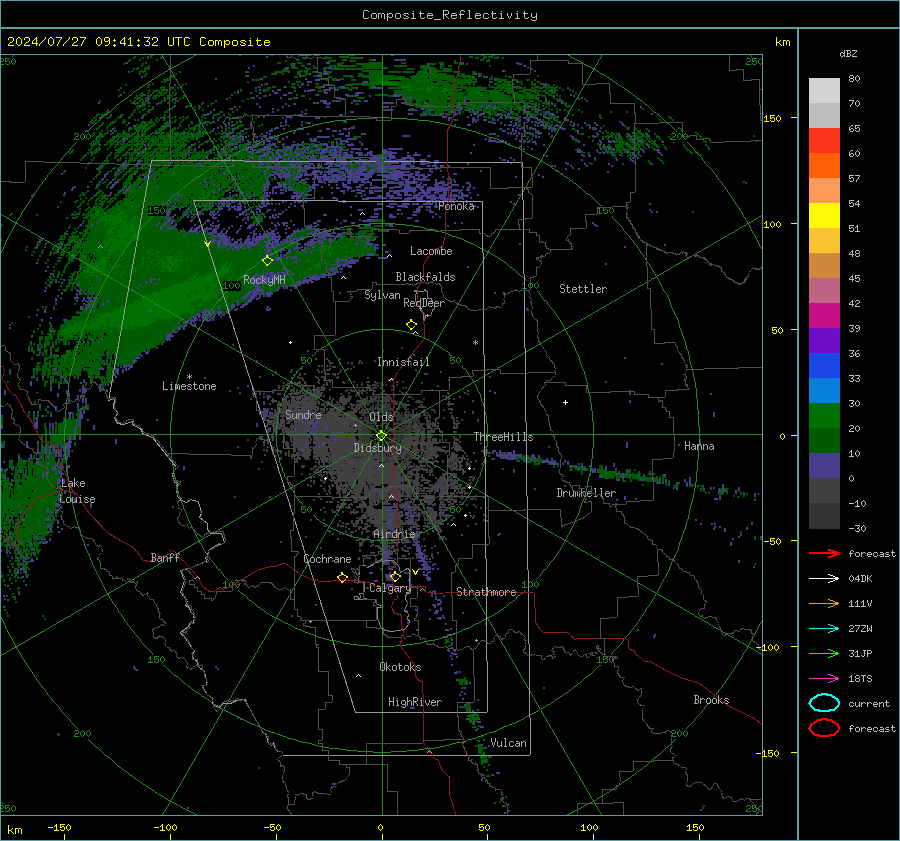Click the dBZ legend heading
The width and height of the screenshot is (900, 841).
(x=848, y=53)
